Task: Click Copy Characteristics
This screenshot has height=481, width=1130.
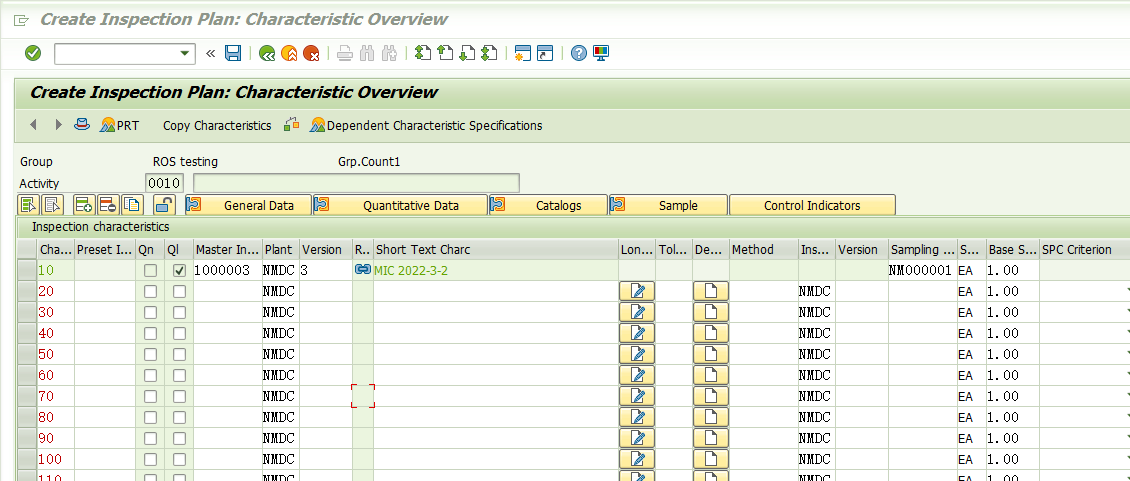Action: (217, 125)
